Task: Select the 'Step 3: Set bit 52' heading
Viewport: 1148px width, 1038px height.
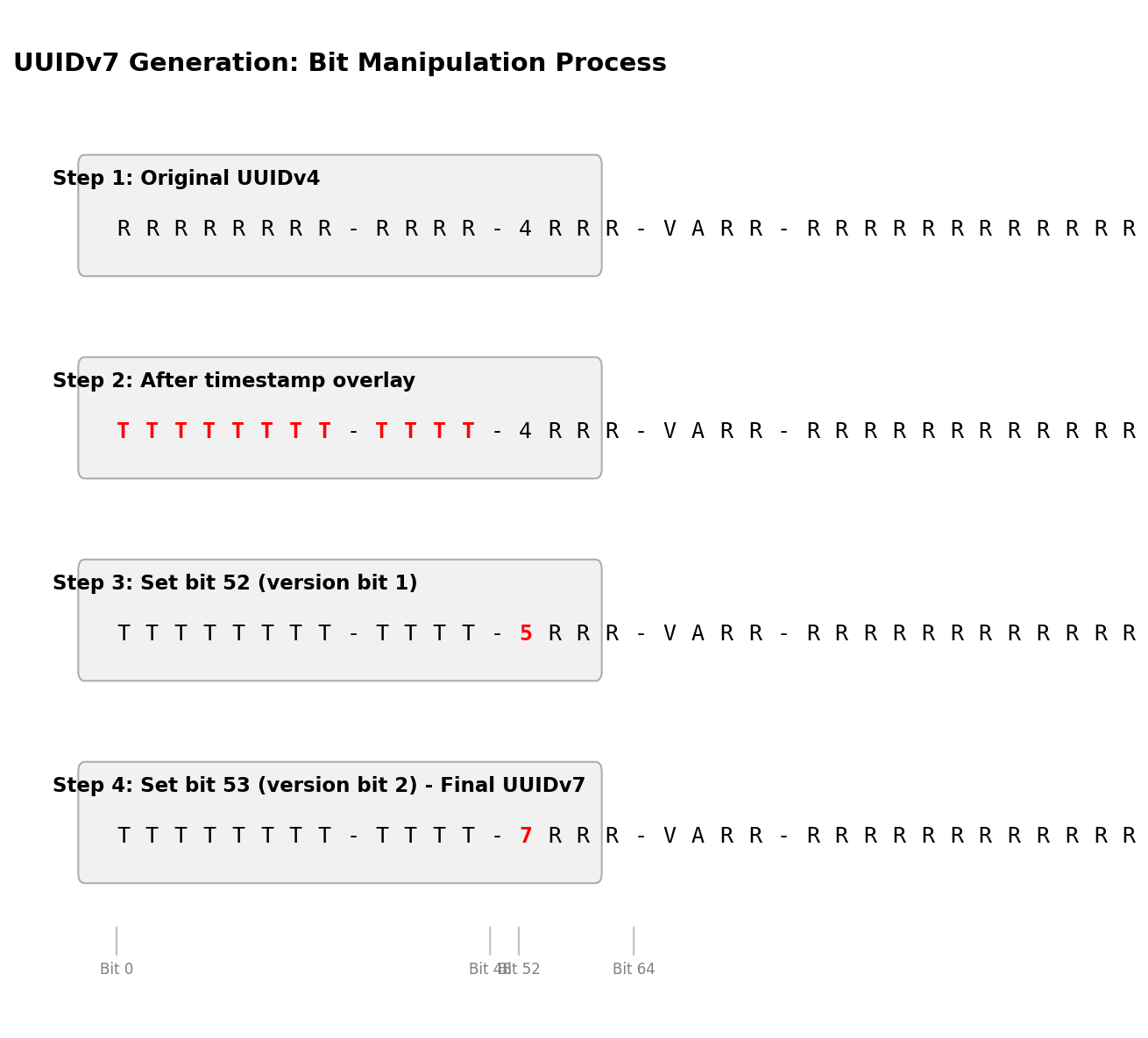Action: pos(235,583)
